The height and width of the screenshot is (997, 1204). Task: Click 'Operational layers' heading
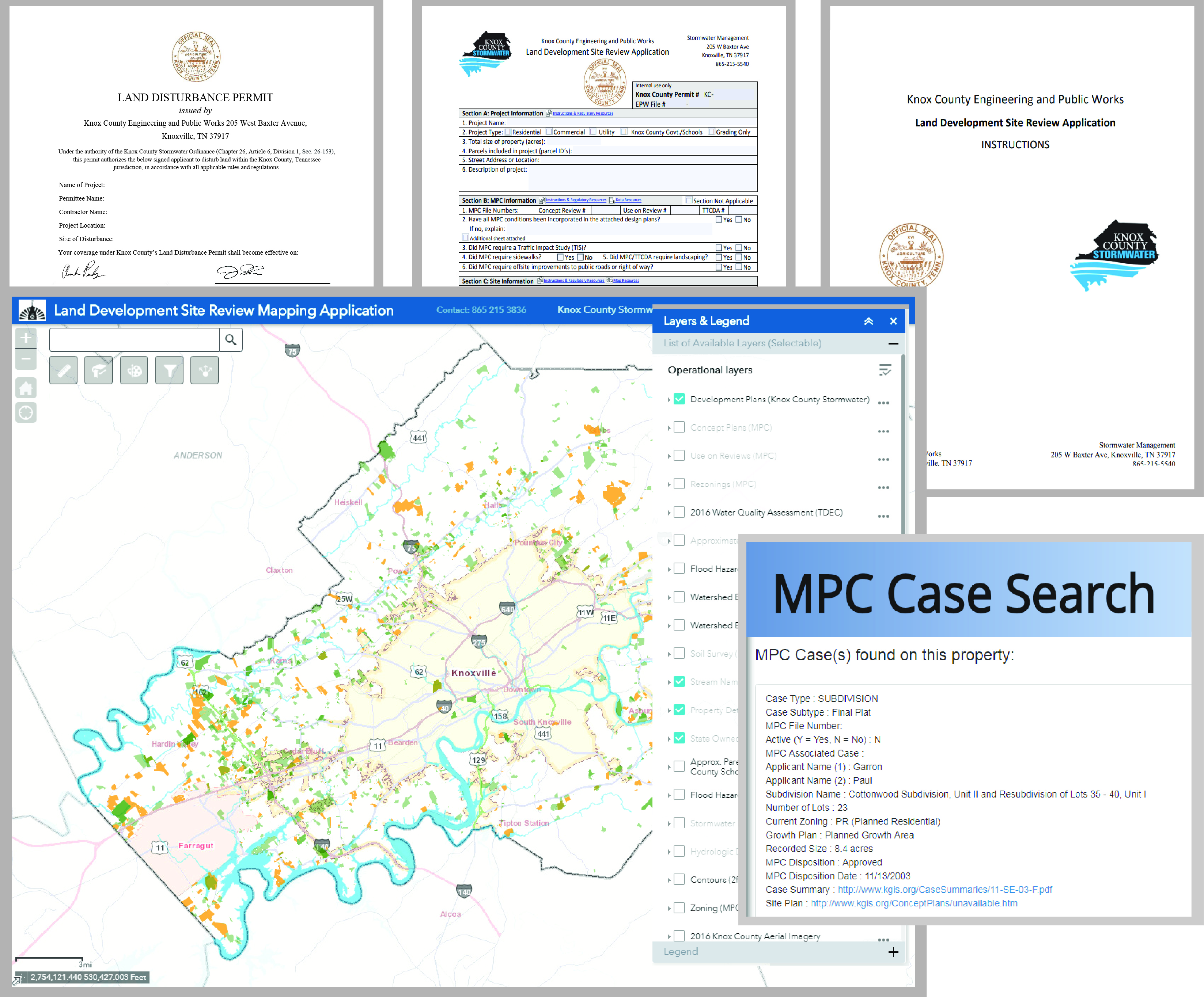710,370
